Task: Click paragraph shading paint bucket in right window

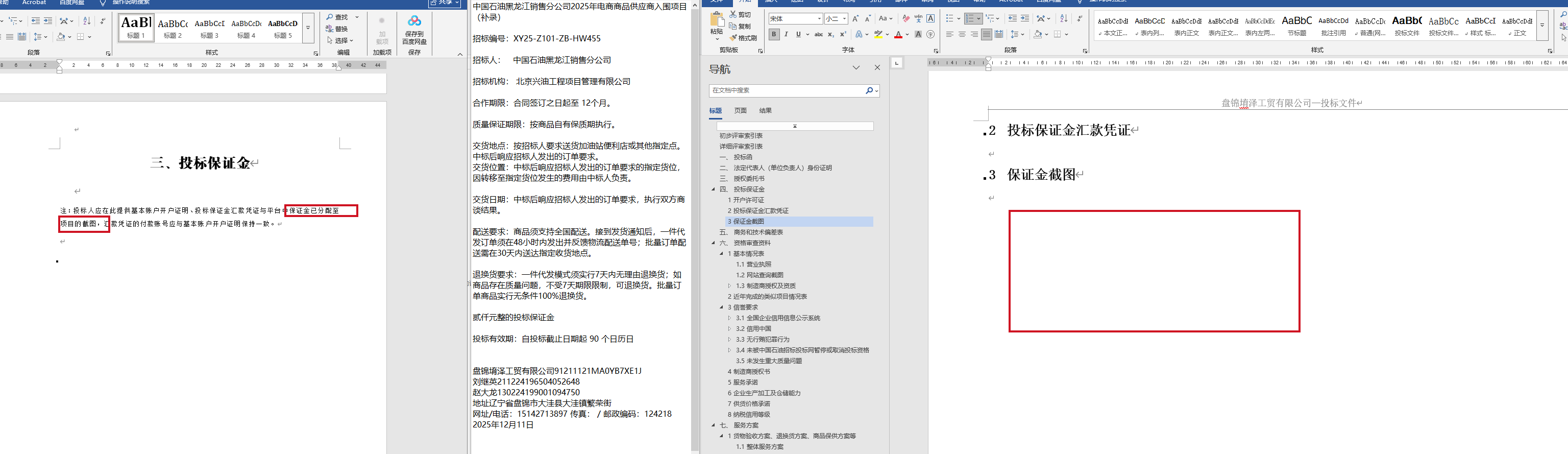Action: click(x=1038, y=35)
